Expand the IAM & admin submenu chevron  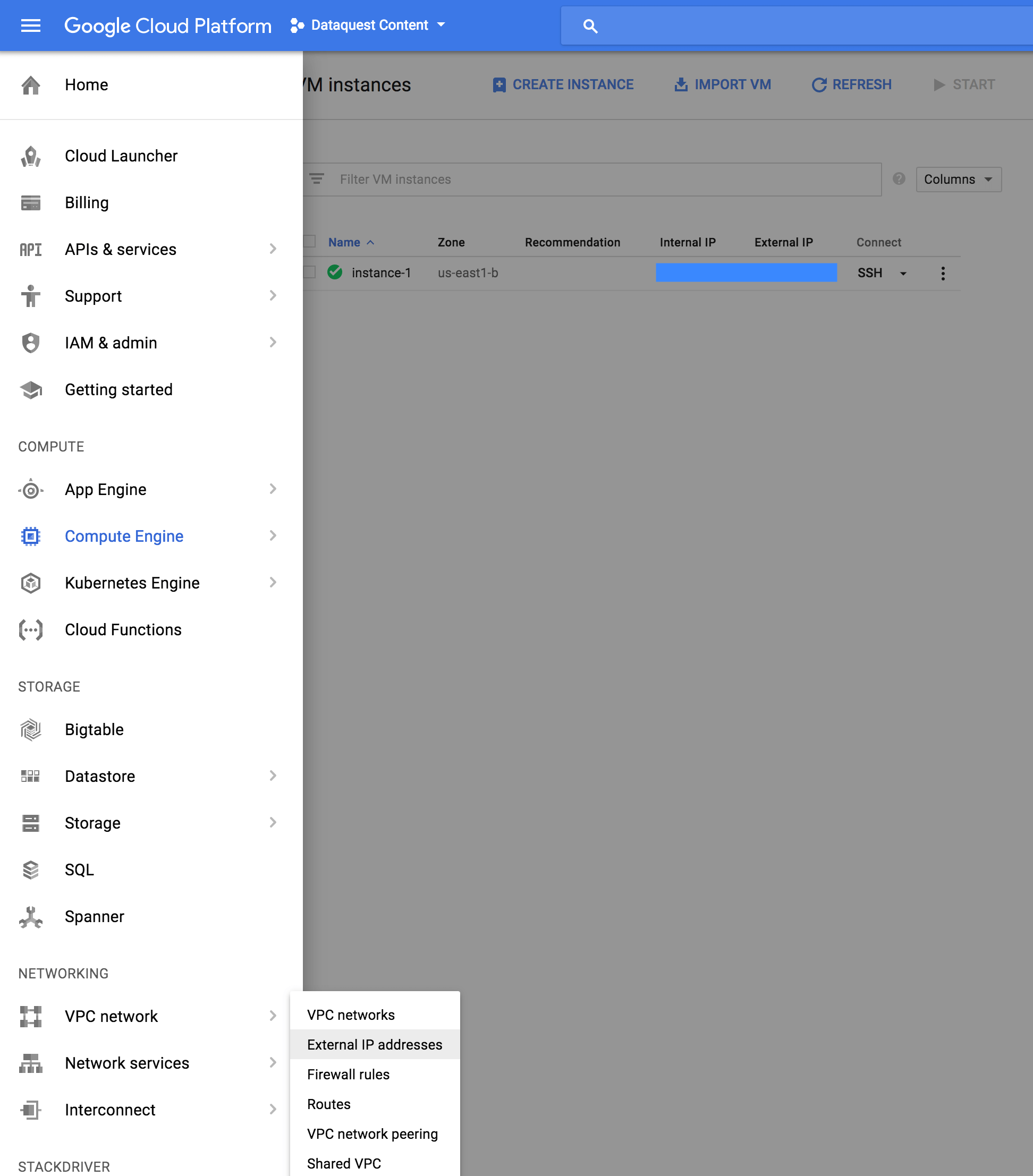(273, 343)
